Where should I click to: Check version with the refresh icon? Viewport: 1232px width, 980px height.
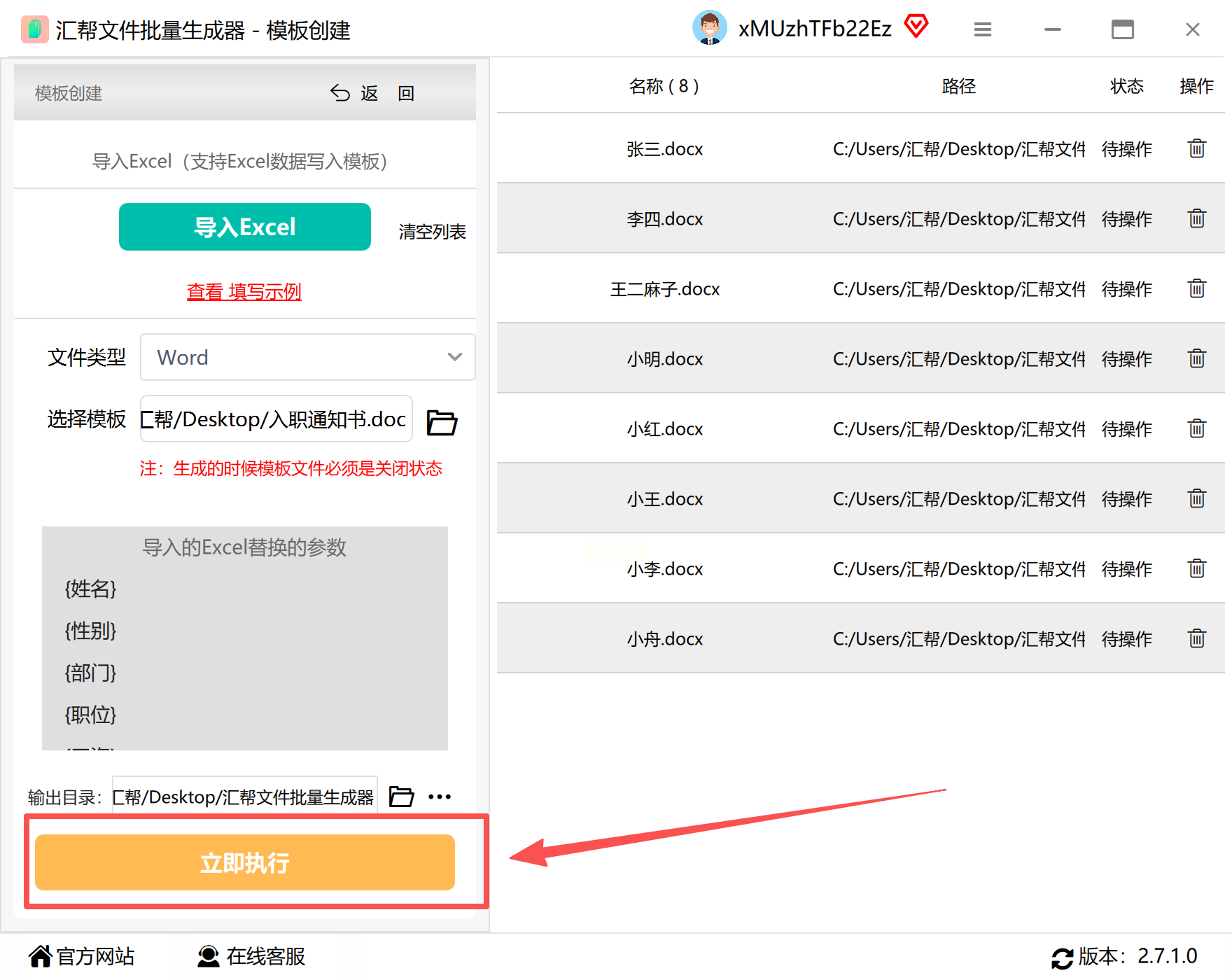click(1062, 958)
